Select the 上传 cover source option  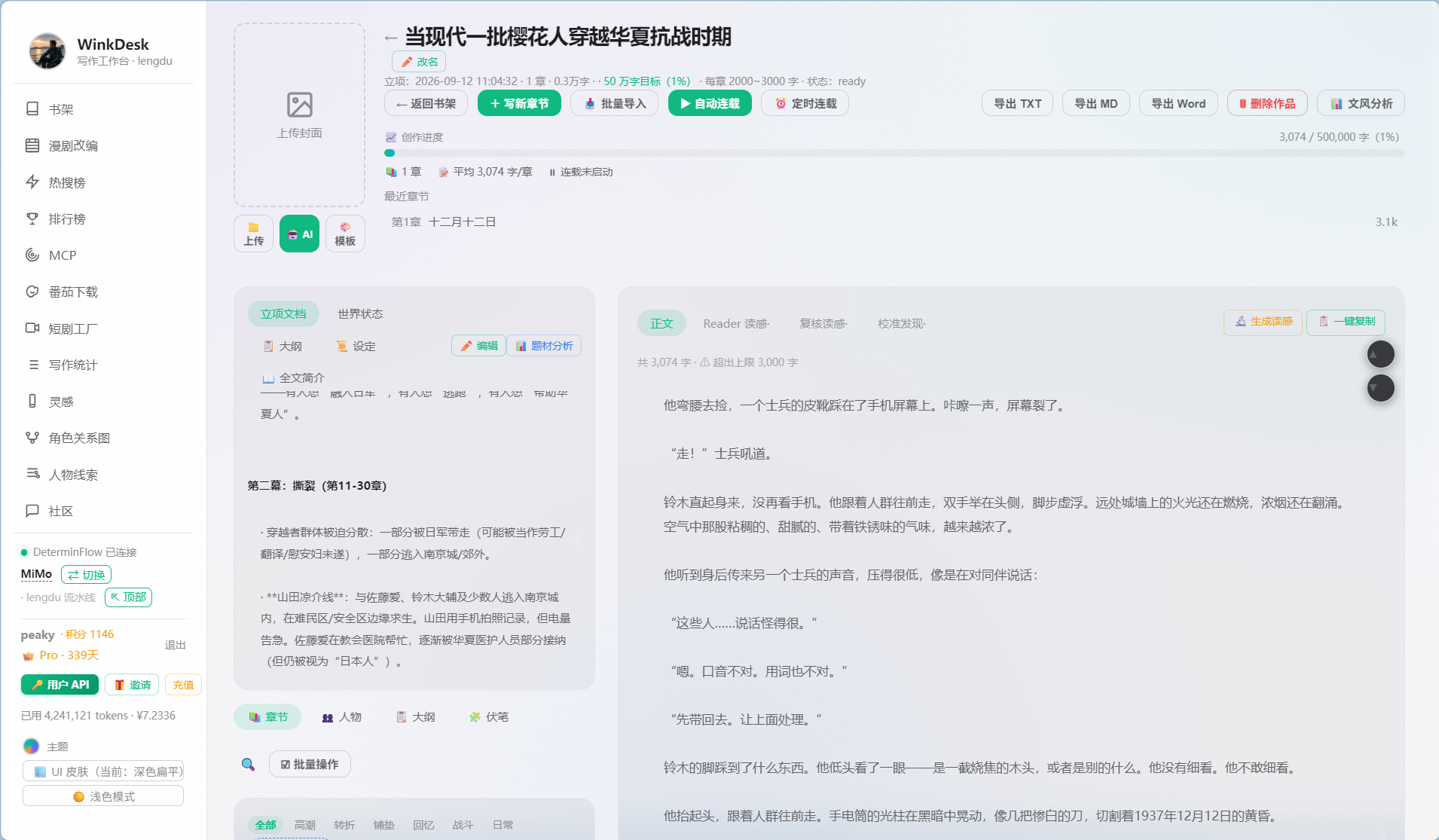coord(254,234)
